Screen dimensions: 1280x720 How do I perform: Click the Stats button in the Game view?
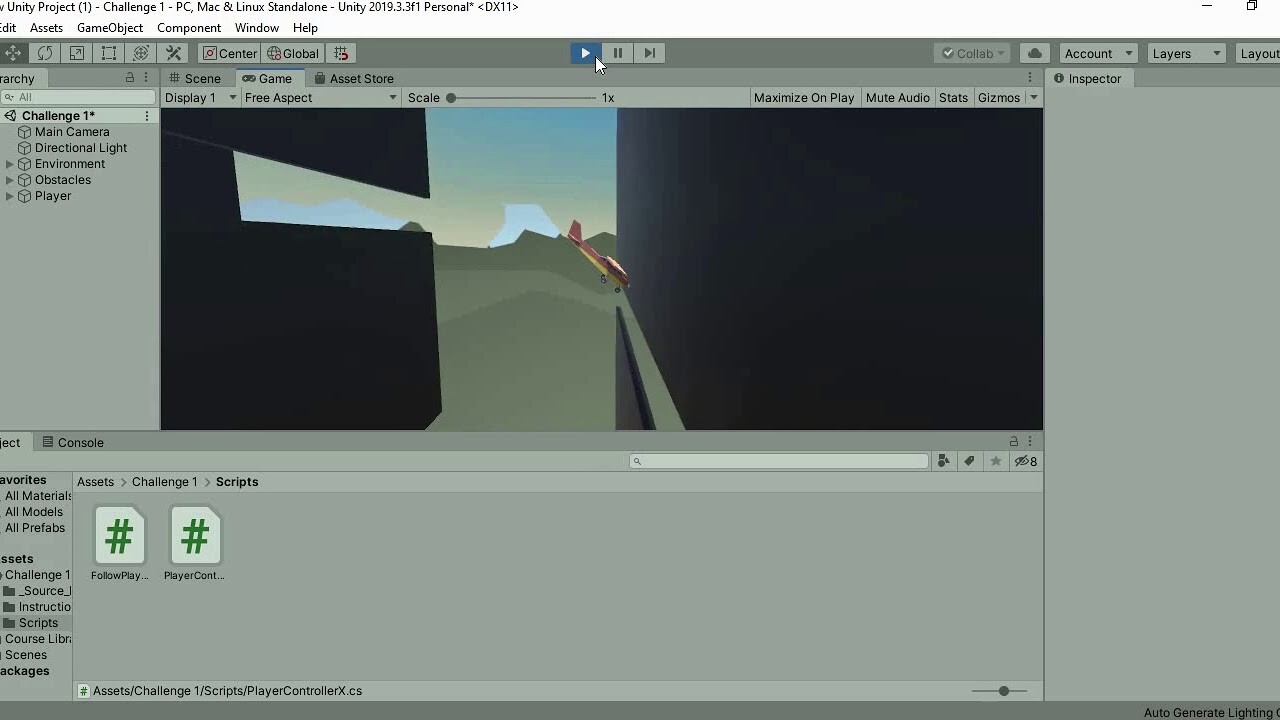(953, 97)
